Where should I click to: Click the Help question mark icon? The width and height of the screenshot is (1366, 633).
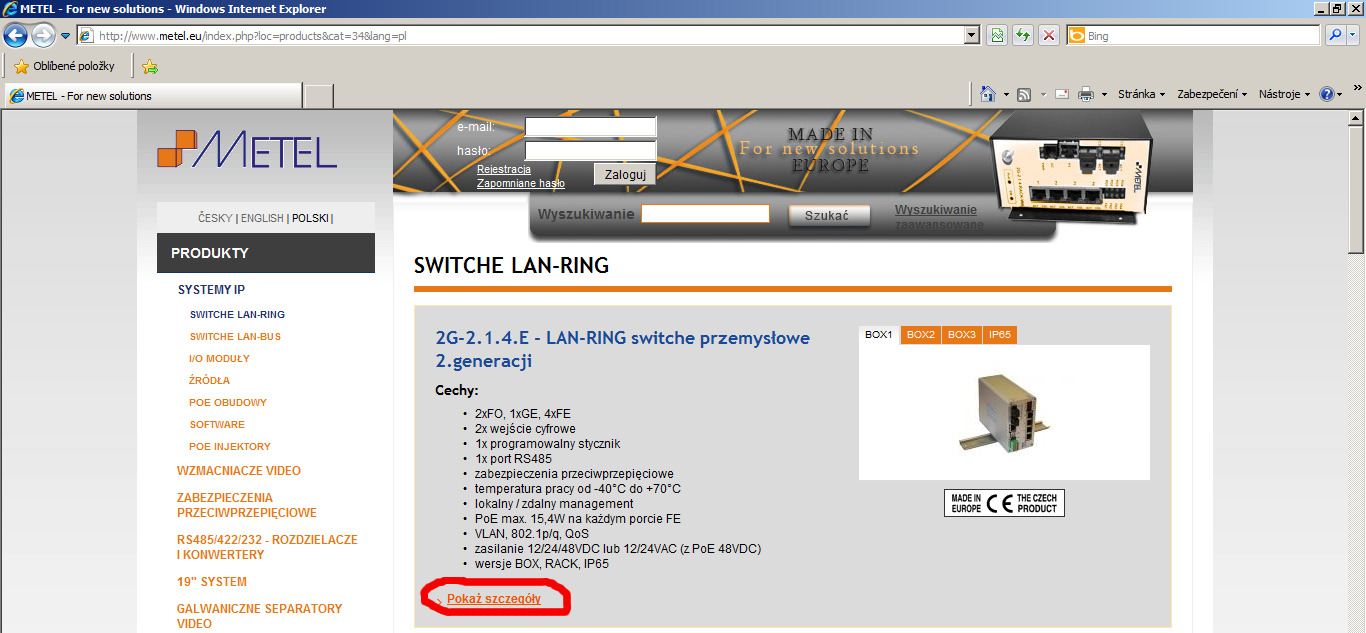pos(1327,95)
